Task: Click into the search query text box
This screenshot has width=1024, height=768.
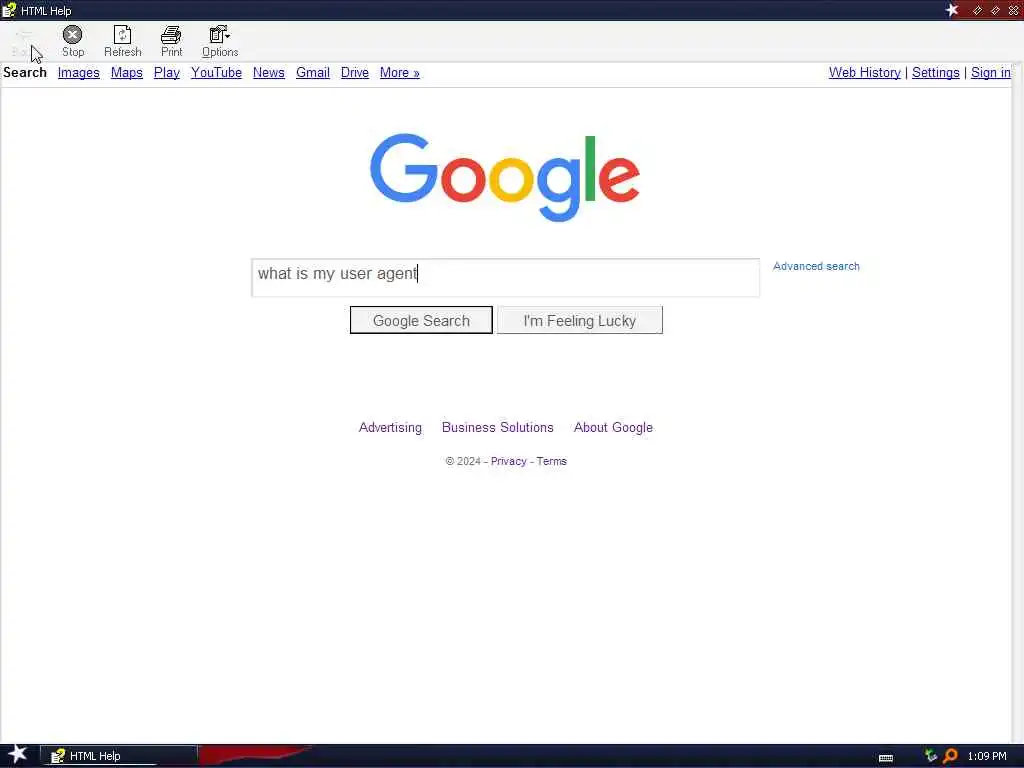Action: pyautogui.click(x=505, y=278)
